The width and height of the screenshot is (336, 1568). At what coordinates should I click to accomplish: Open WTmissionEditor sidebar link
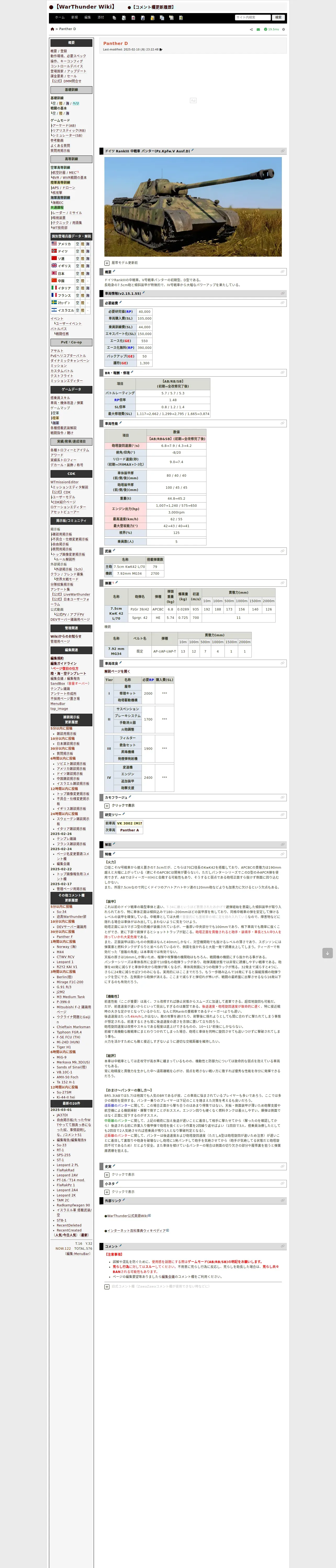(65, 482)
